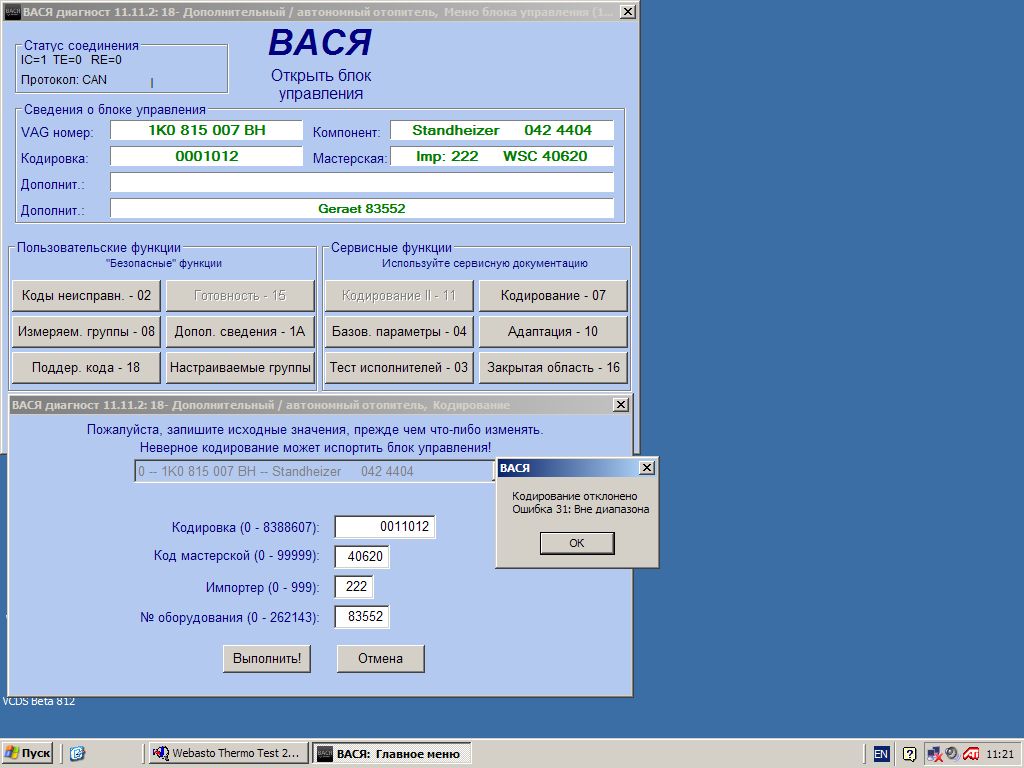Click the network tray icon with red X
The width and height of the screenshot is (1024, 768).
pos(935,754)
